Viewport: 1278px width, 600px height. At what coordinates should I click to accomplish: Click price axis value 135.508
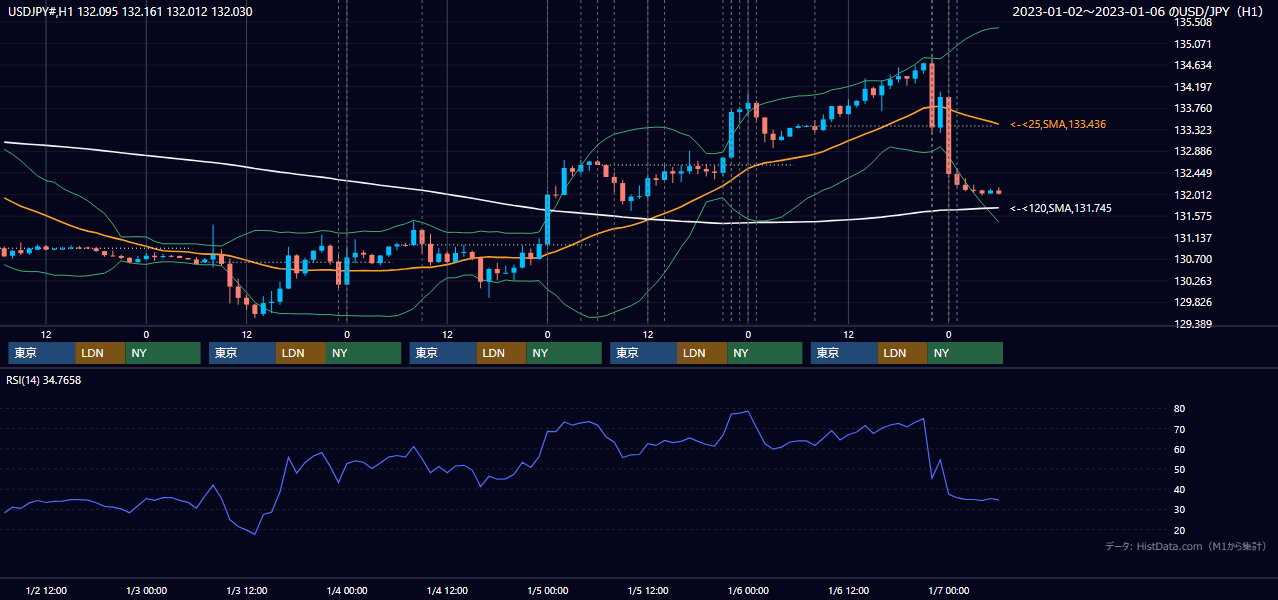[1193, 22]
